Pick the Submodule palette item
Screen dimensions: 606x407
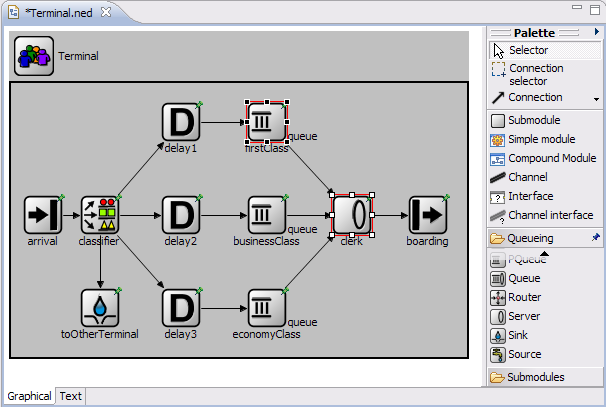point(545,120)
